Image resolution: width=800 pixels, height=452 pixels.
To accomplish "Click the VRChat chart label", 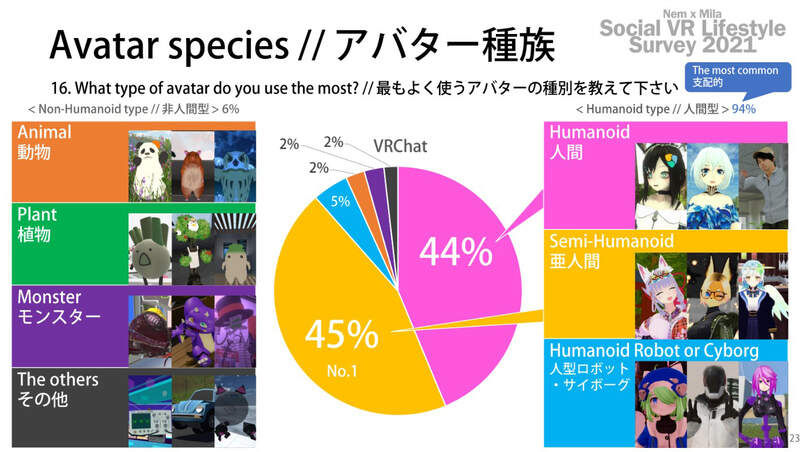I will 396,147.
